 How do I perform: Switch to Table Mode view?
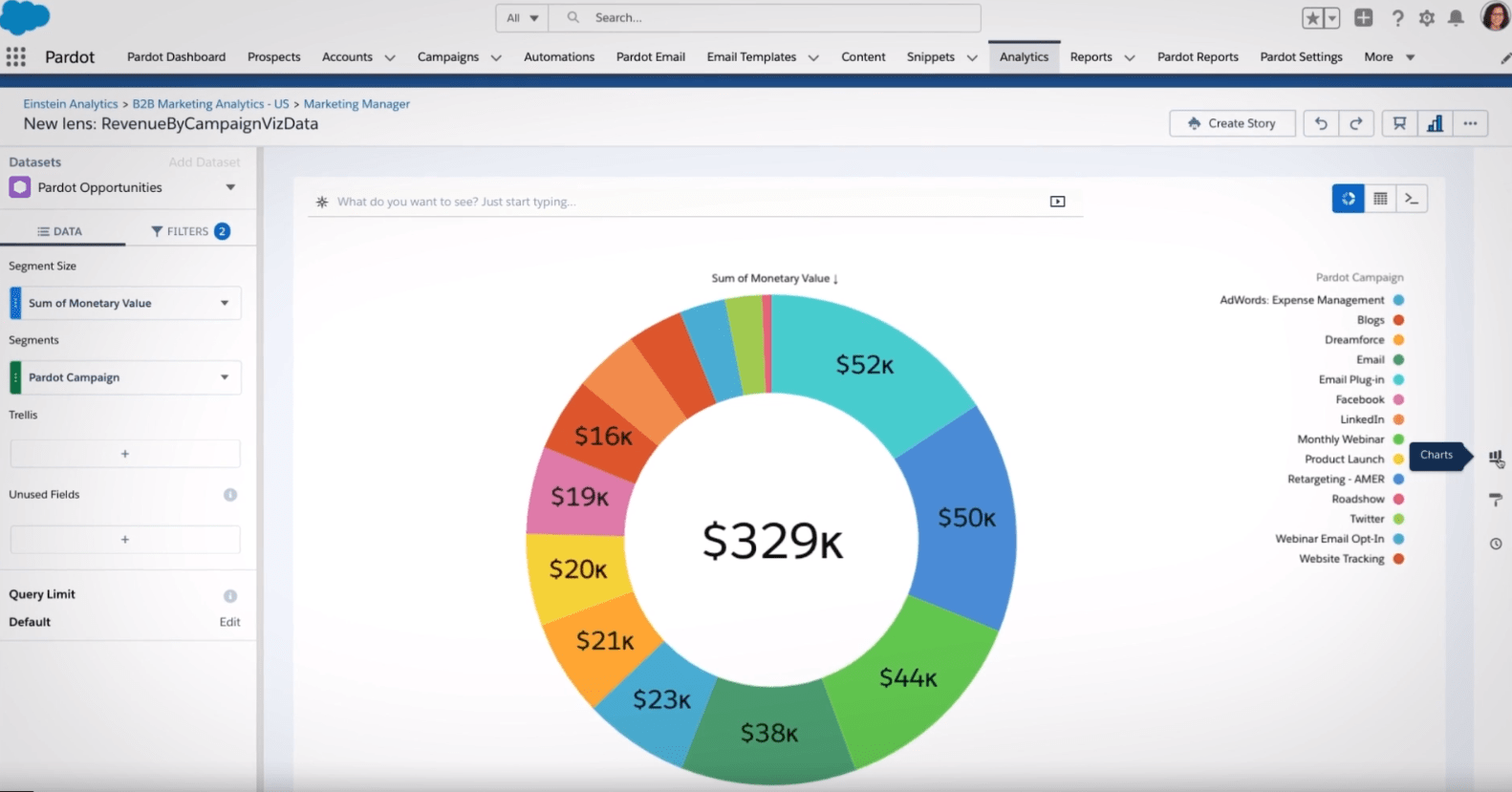[x=1380, y=199]
